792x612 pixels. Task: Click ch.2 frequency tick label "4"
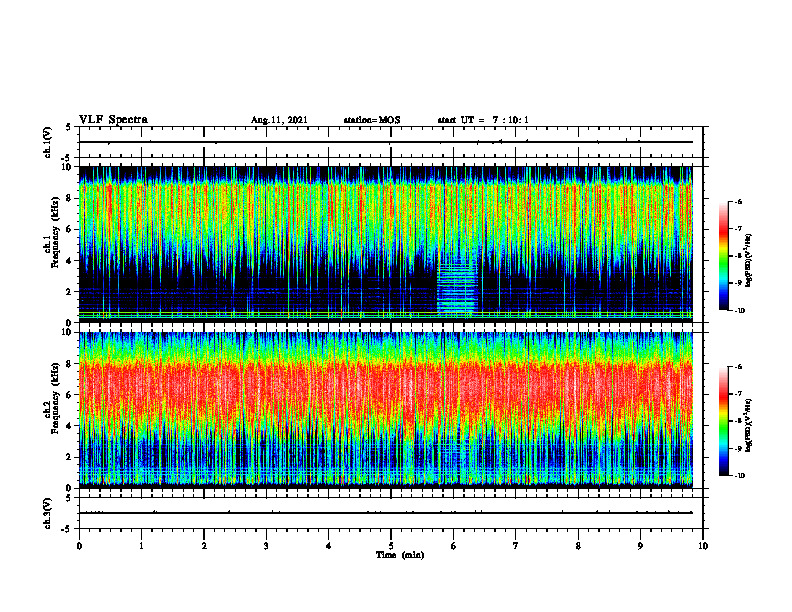click(x=70, y=426)
